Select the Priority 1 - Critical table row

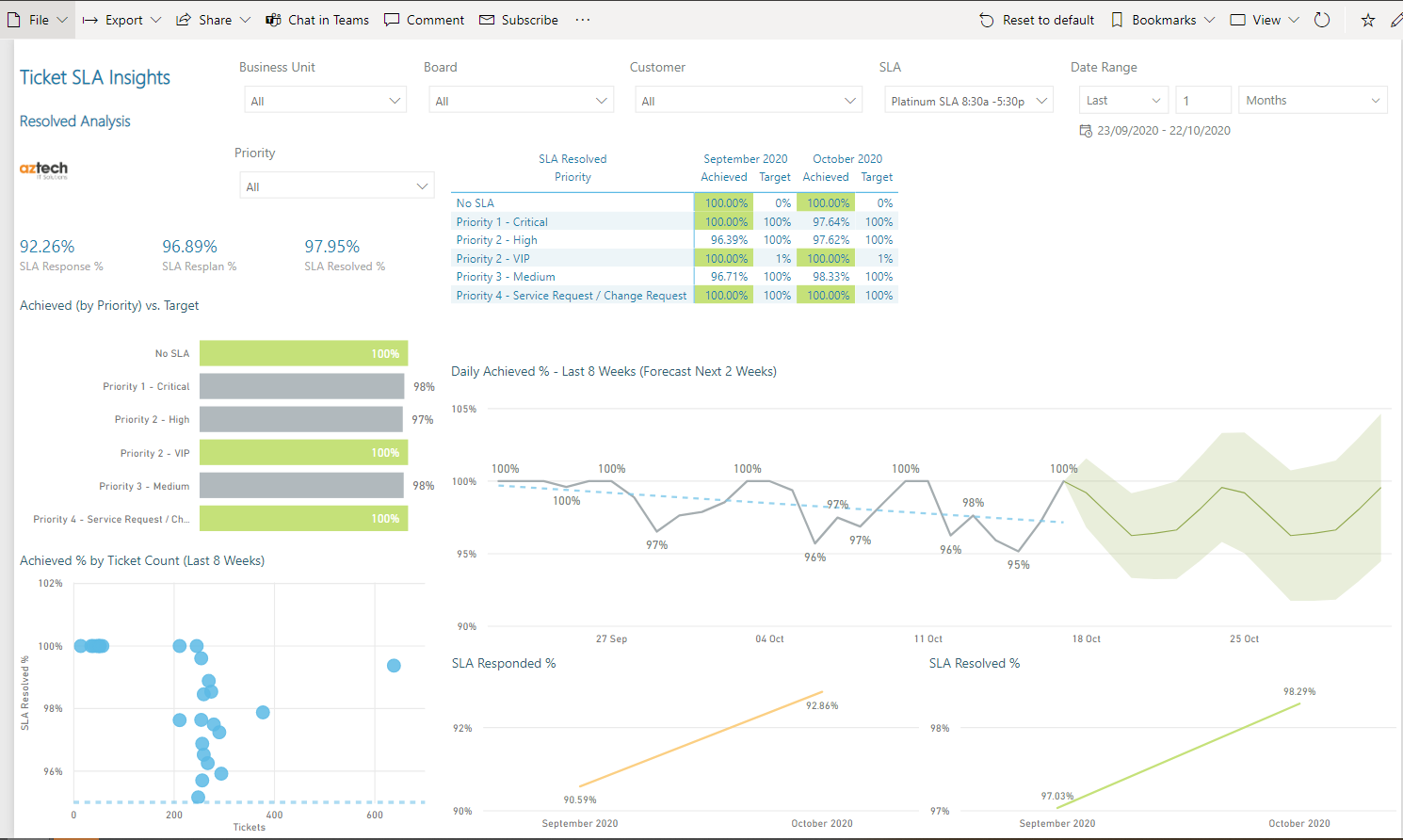[572, 221]
